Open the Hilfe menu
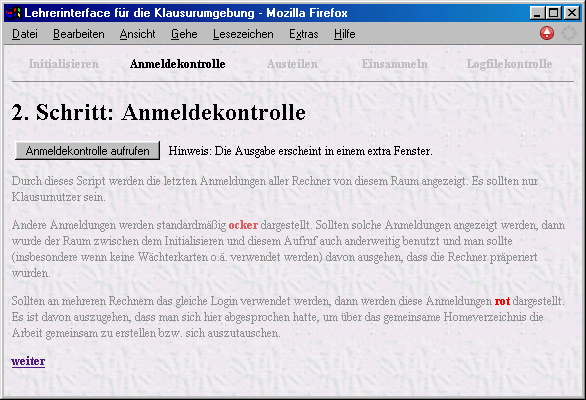Viewport: 586px width, 400px height. (345, 34)
